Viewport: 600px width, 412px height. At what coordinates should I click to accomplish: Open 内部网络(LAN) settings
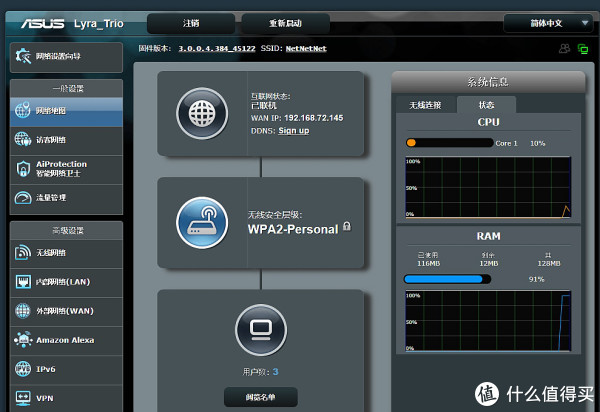(x=64, y=282)
